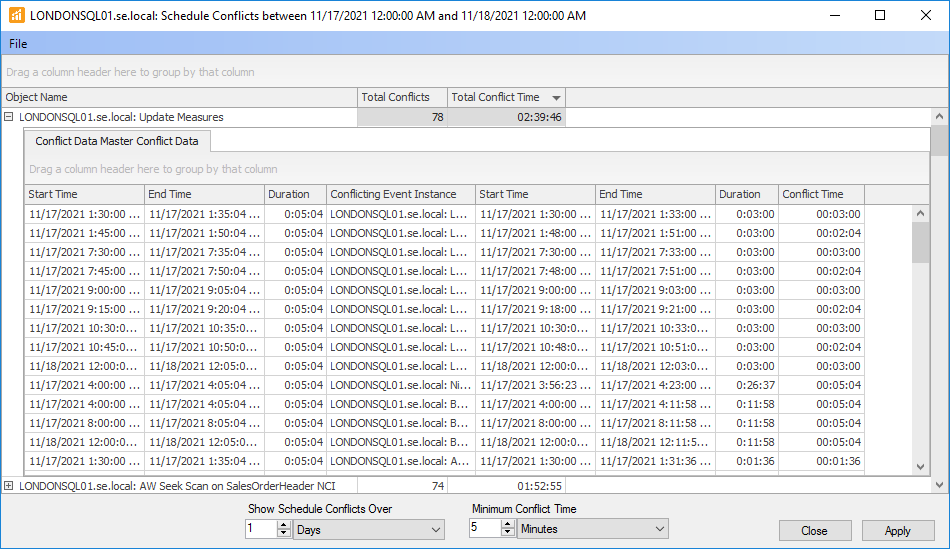Select Total Conflict Time 02:39:46 cell
The height and width of the screenshot is (549, 950).
(x=507, y=117)
